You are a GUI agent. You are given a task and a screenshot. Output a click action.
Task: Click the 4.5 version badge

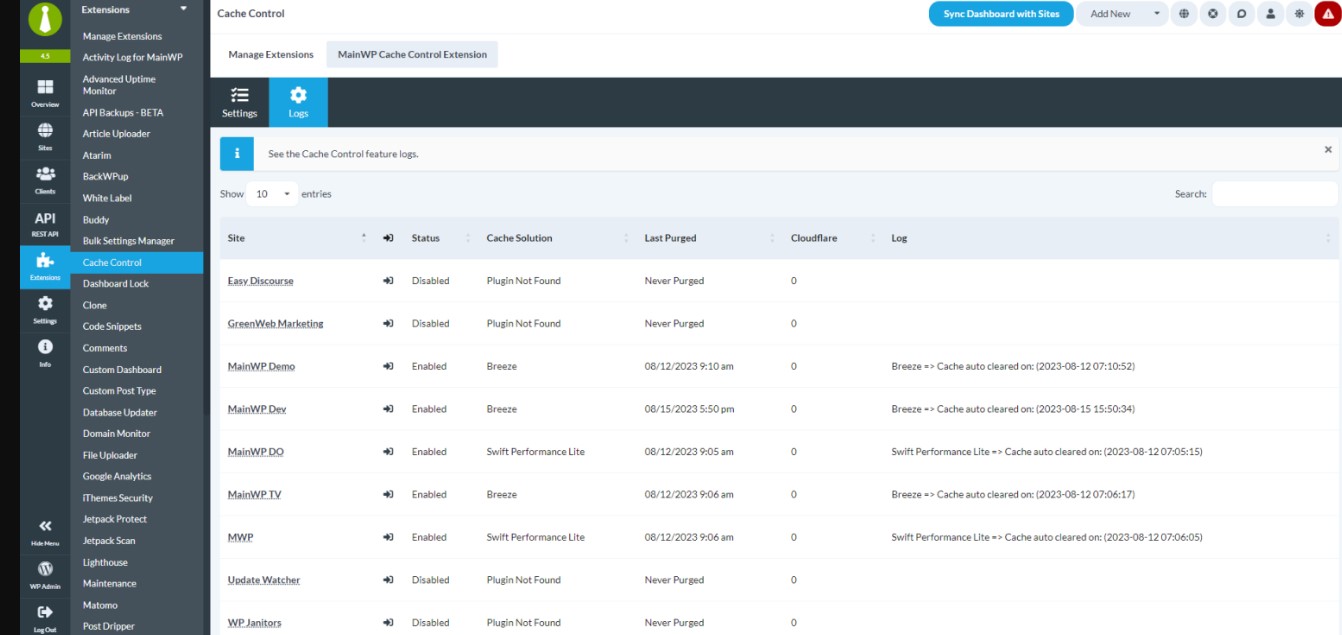(x=45, y=56)
